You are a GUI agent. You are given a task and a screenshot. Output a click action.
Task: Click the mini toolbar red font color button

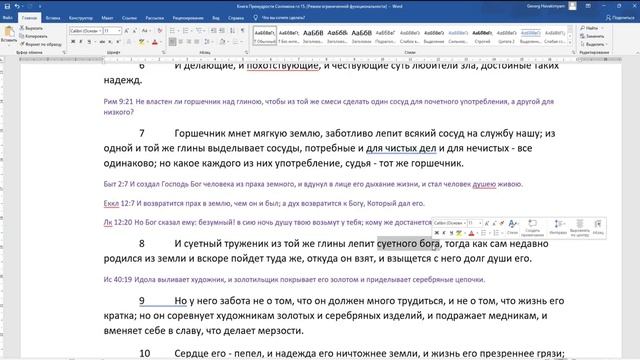click(x=471, y=233)
